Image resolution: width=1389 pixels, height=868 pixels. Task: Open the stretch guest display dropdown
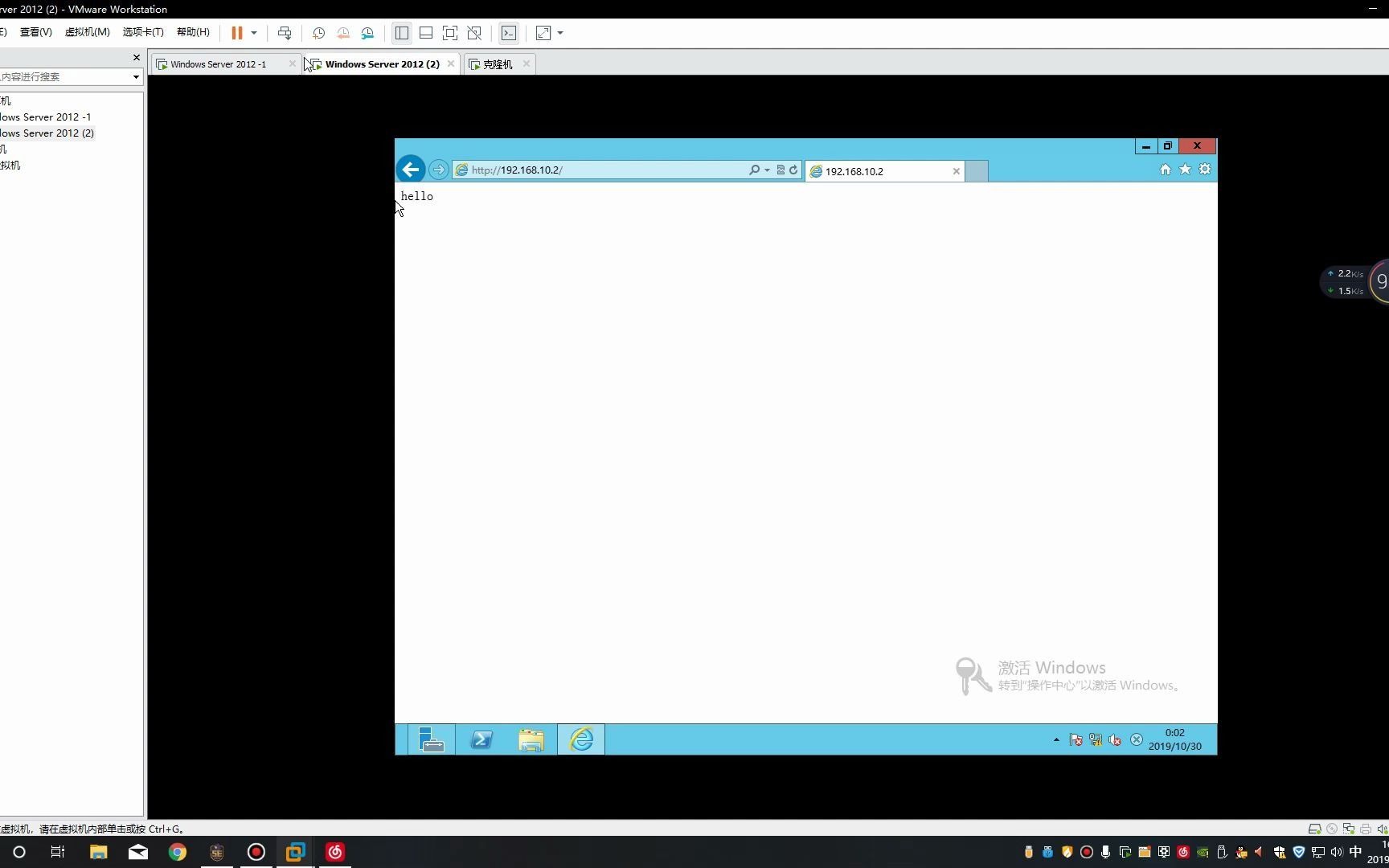(x=560, y=33)
